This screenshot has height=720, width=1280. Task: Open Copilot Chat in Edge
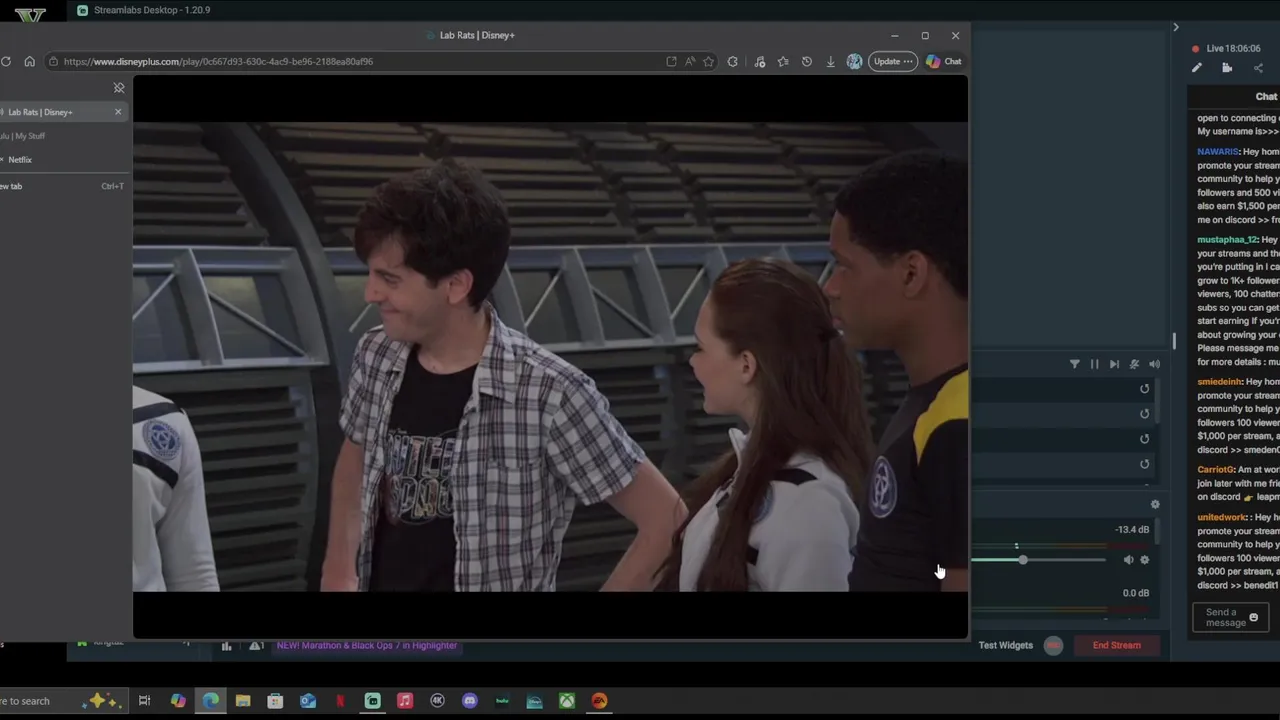click(x=943, y=61)
